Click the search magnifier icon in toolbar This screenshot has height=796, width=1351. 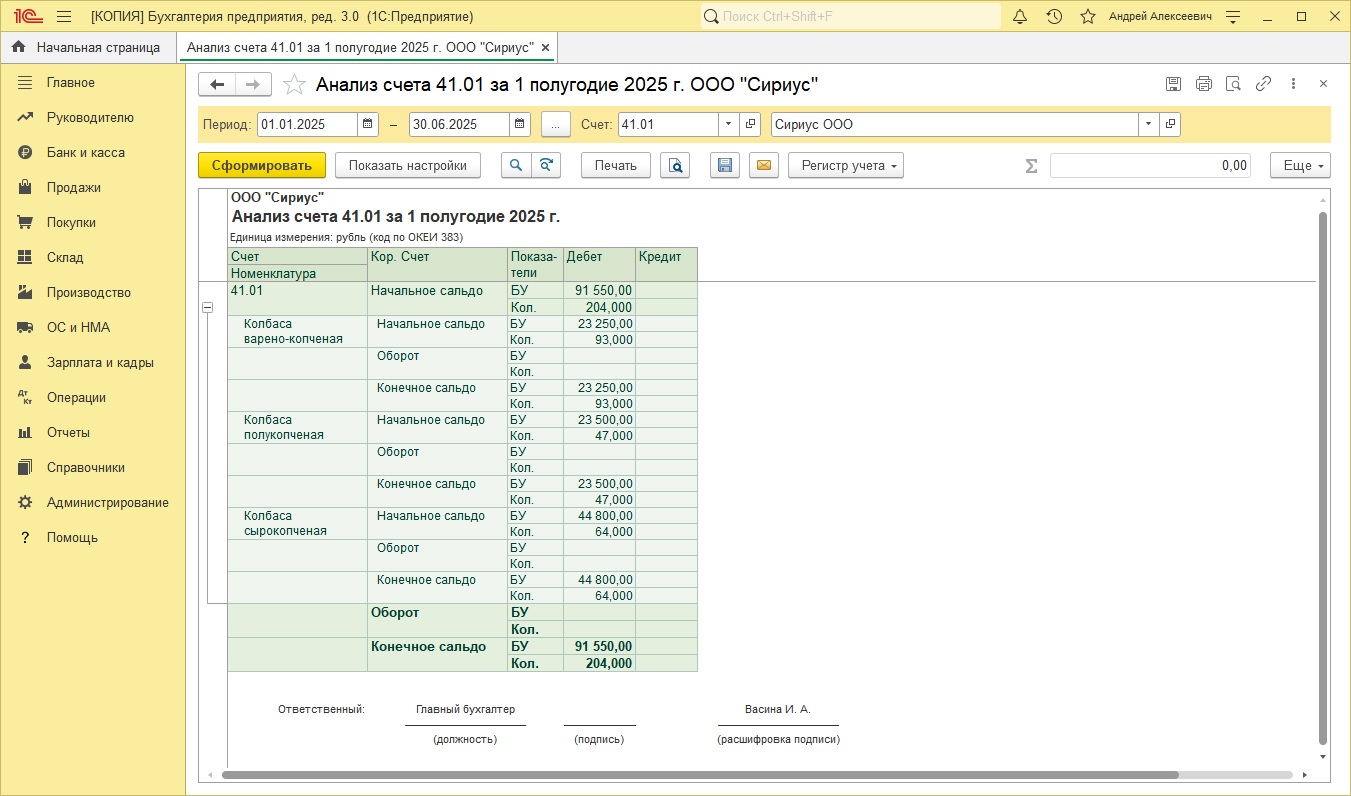pyautogui.click(x=516, y=166)
